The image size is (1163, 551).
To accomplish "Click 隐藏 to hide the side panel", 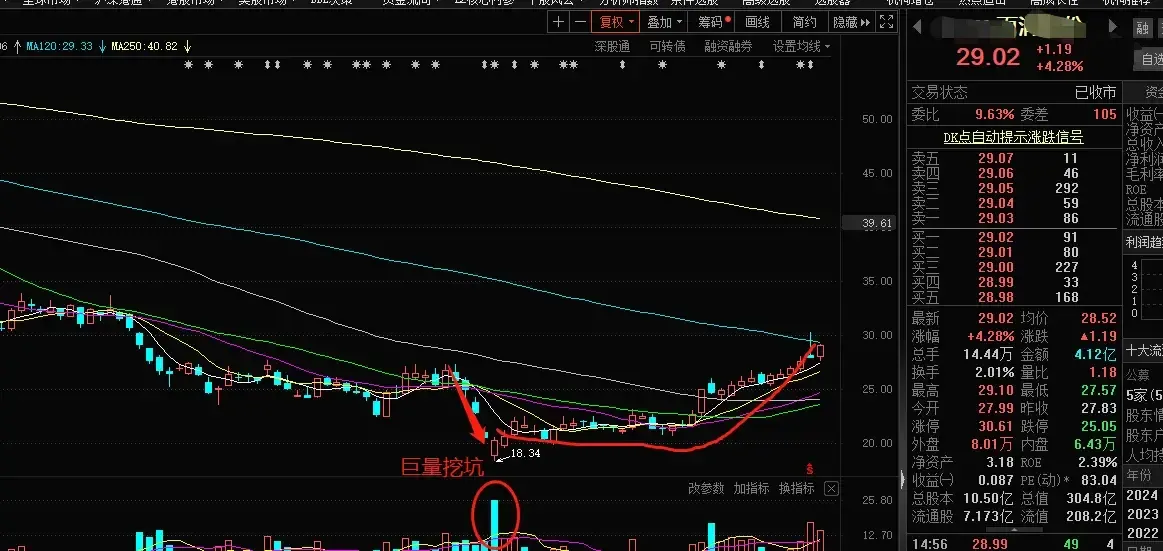I will pyautogui.click(x=851, y=22).
